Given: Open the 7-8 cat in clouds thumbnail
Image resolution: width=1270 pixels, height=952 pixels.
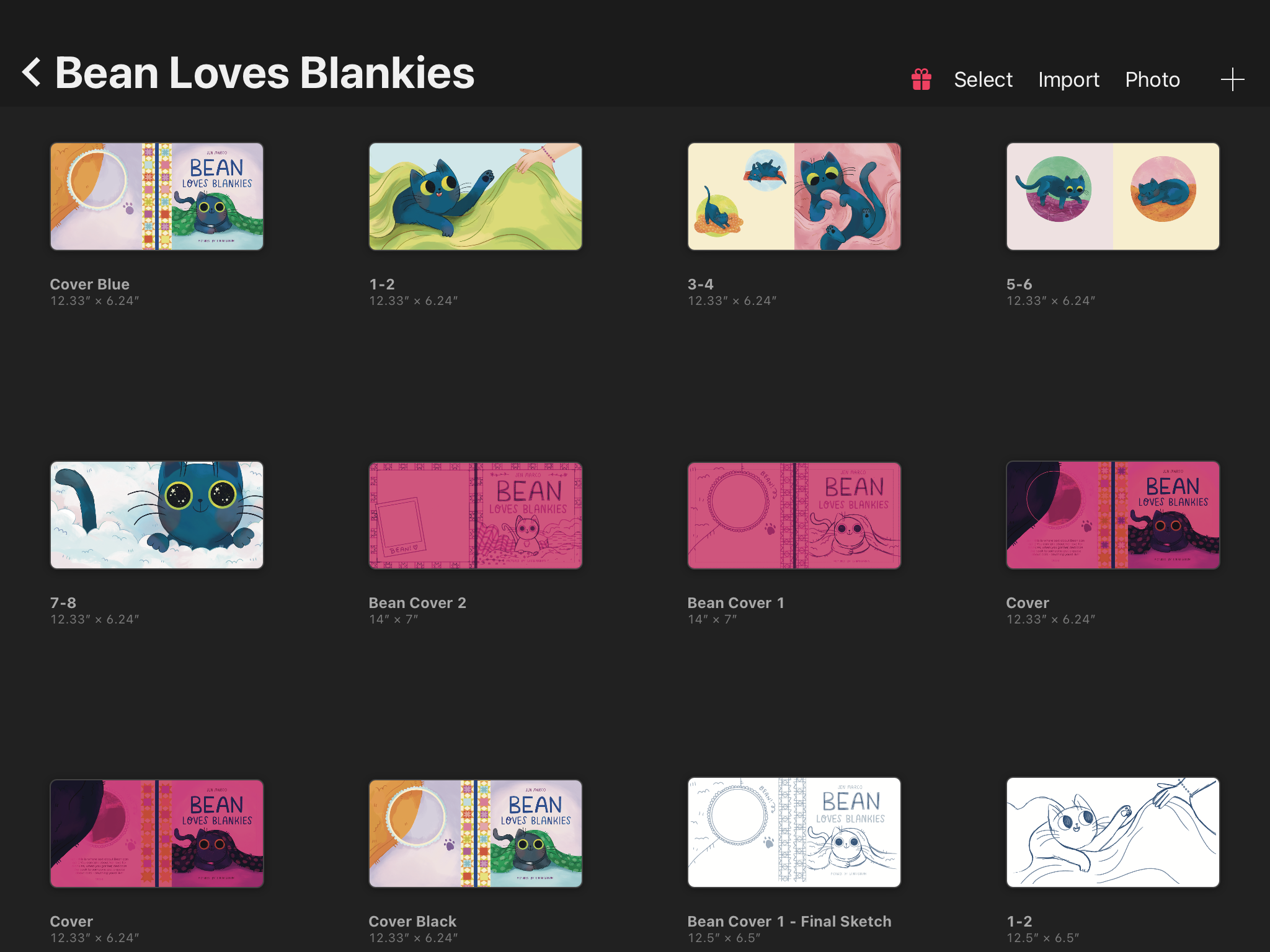Looking at the screenshot, I should click(157, 515).
